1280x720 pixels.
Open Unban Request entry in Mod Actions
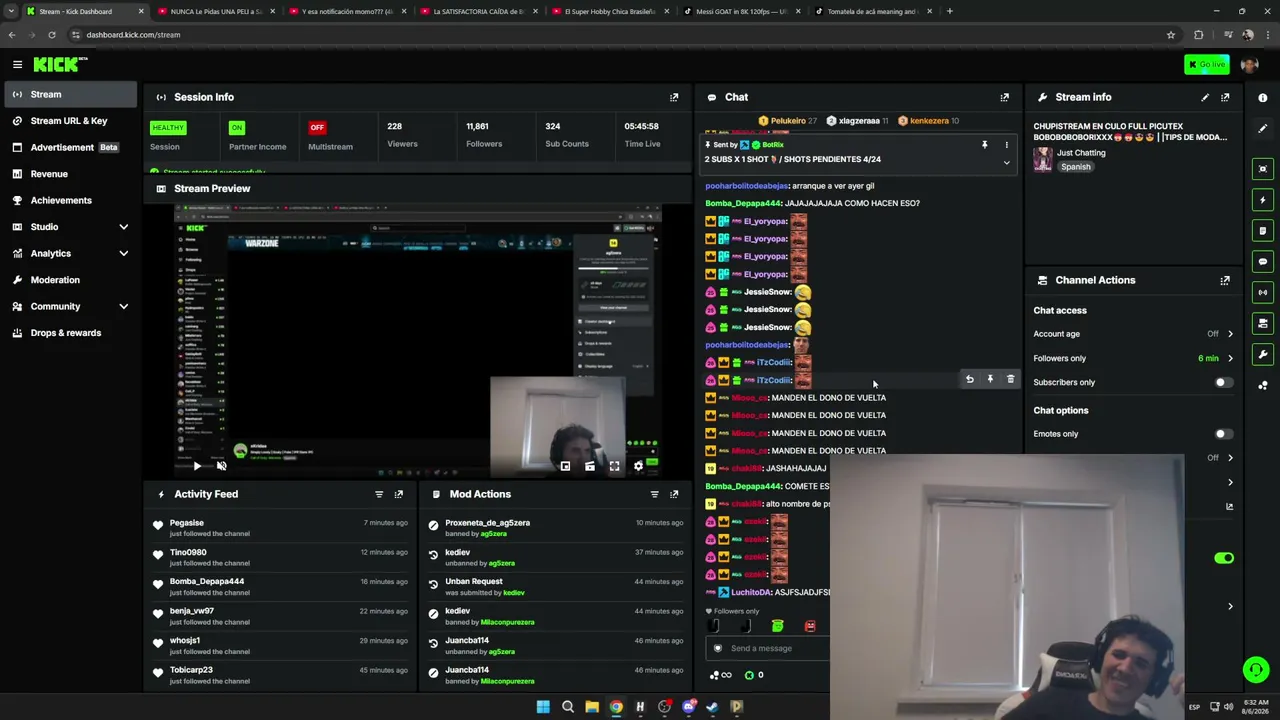click(x=473, y=581)
